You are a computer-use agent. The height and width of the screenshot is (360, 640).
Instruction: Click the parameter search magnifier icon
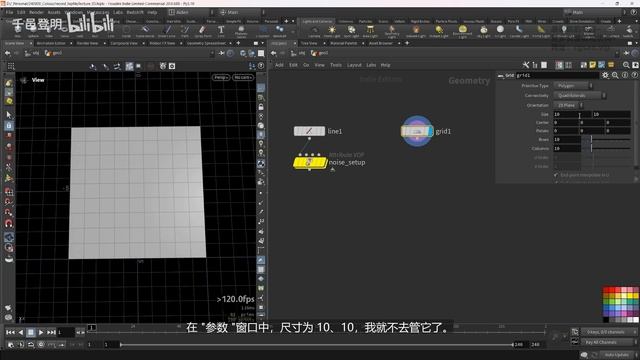(615, 75)
